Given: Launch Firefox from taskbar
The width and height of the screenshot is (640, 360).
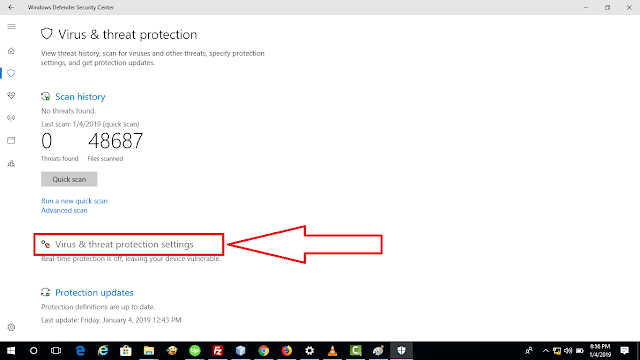Looking at the screenshot, I should (287, 351).
